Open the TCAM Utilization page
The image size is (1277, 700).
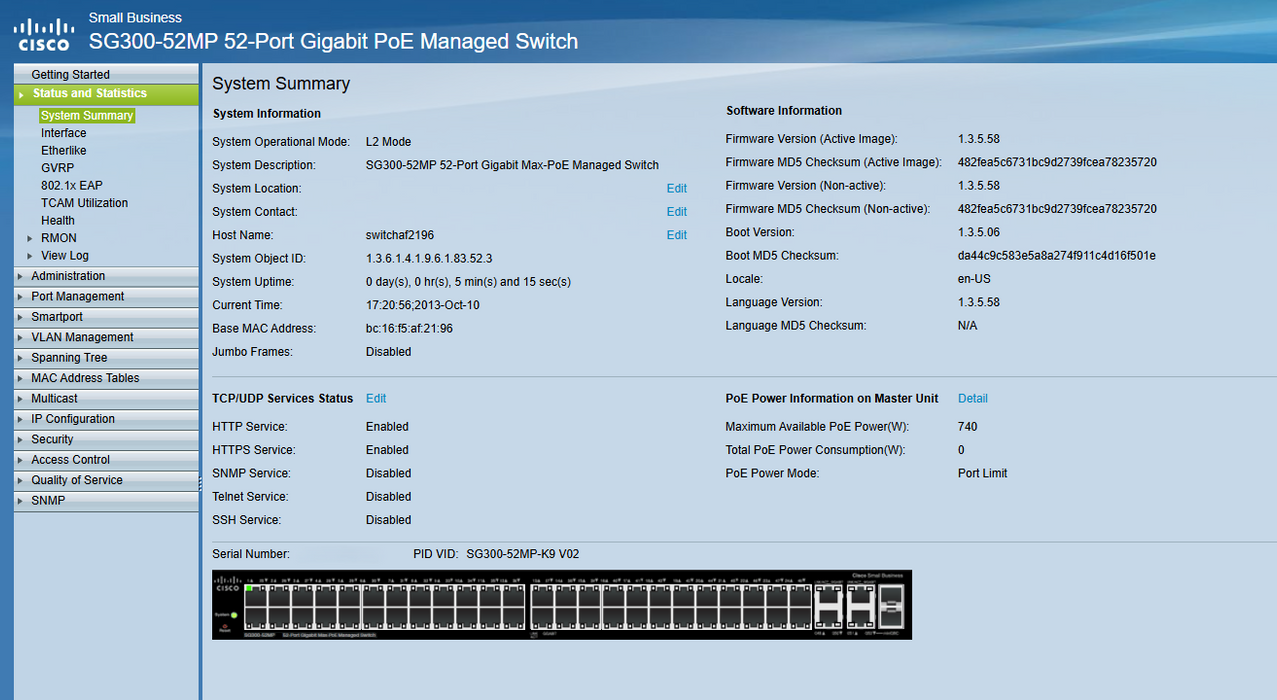(85, 203)
